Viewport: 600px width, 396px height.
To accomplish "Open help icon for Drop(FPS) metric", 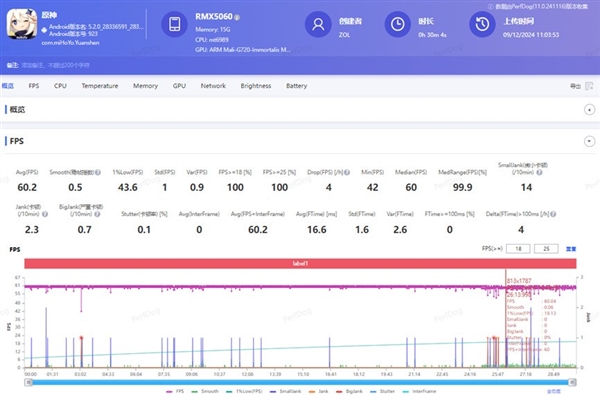I will pos(347,173).
